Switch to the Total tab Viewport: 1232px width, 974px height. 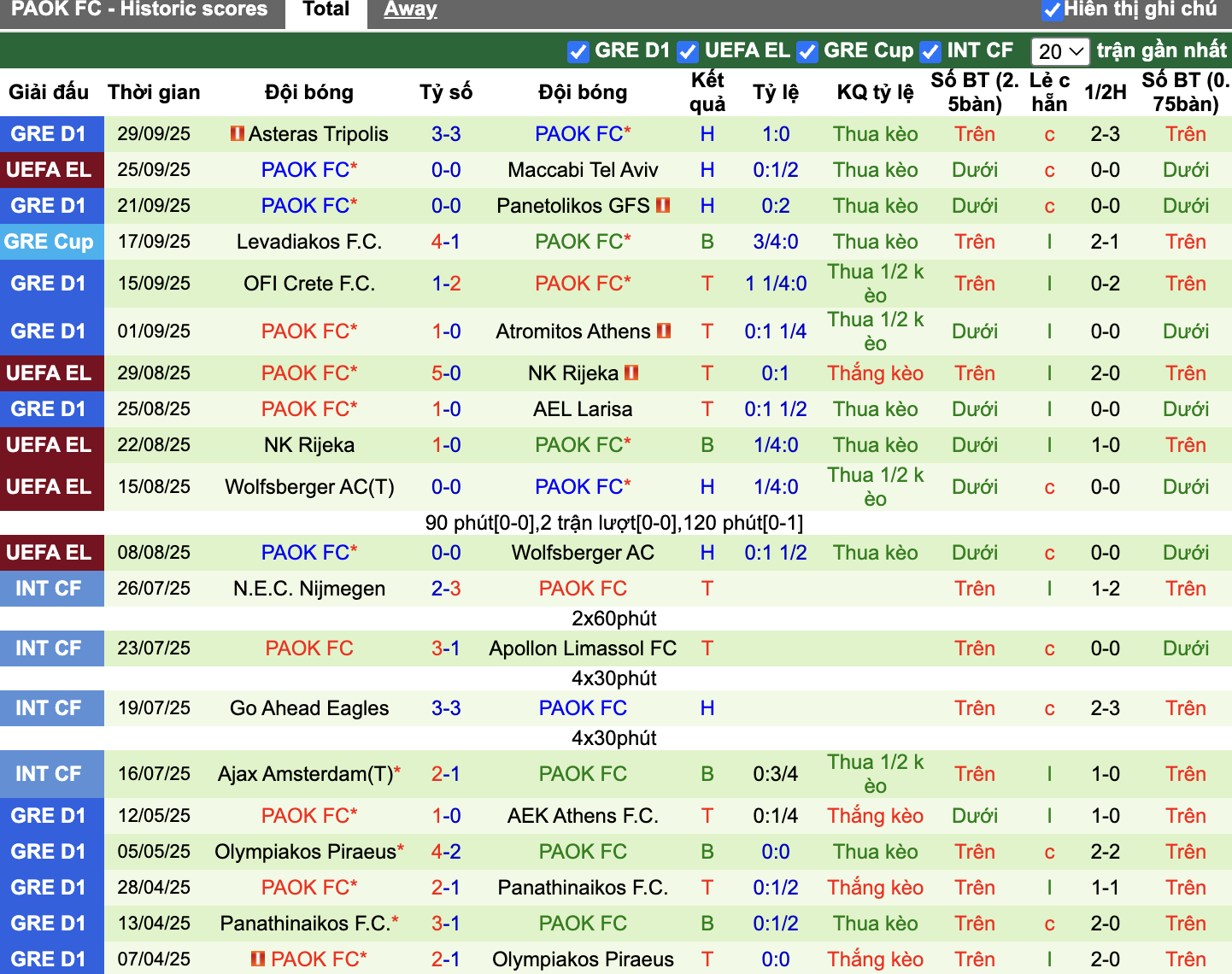click(326, 10)
